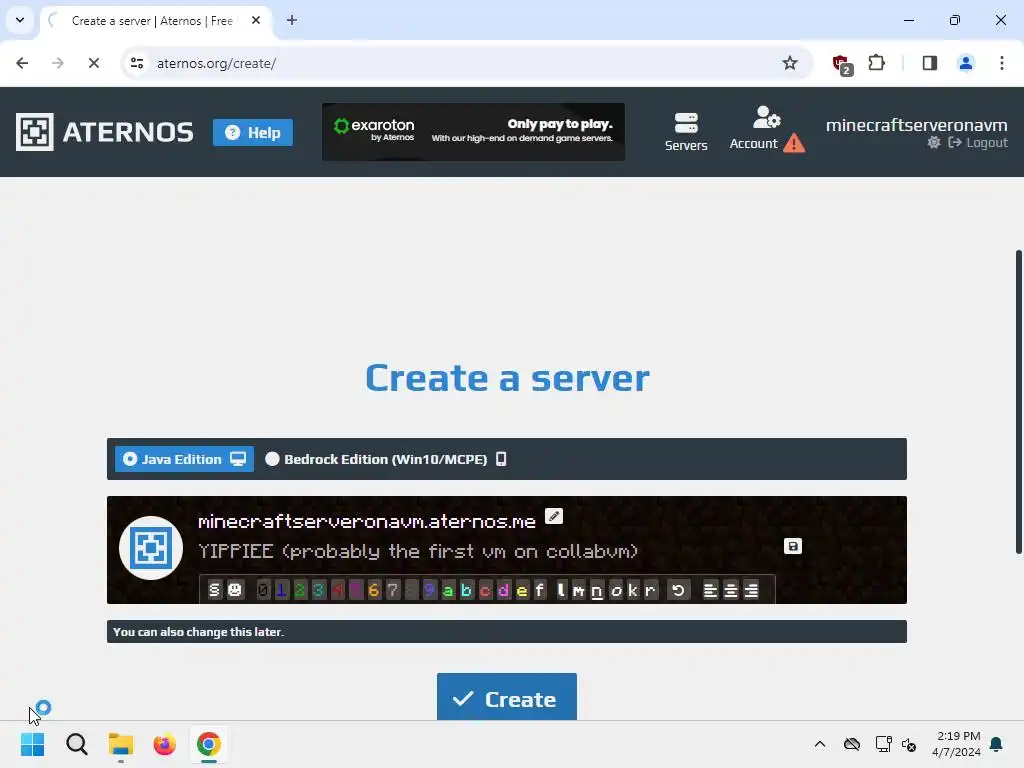
Task: Open File Explorer from taskbar
Action: pyautogui.click(x=121, y=744)
